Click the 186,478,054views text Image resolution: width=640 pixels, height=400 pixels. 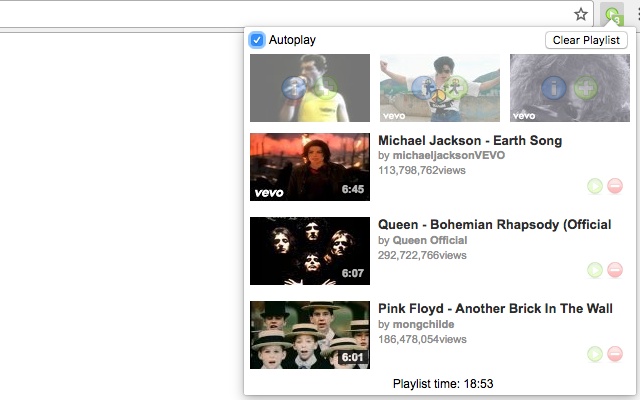pos(422,339)
